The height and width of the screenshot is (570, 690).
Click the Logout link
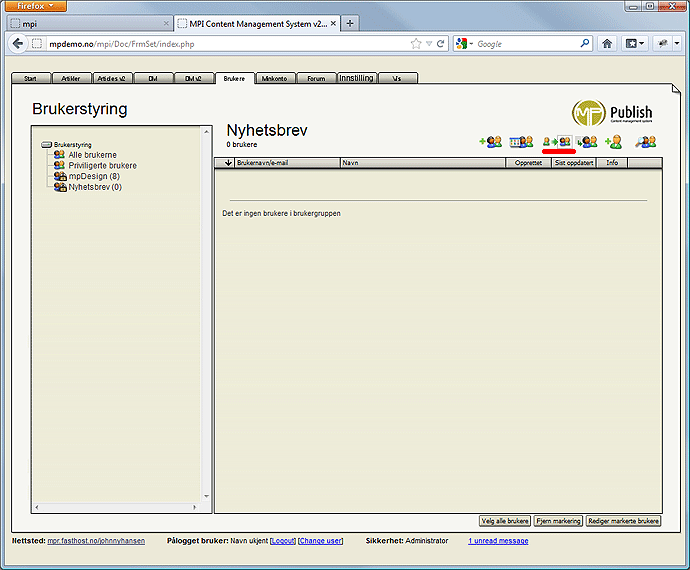tap(283, 541)
